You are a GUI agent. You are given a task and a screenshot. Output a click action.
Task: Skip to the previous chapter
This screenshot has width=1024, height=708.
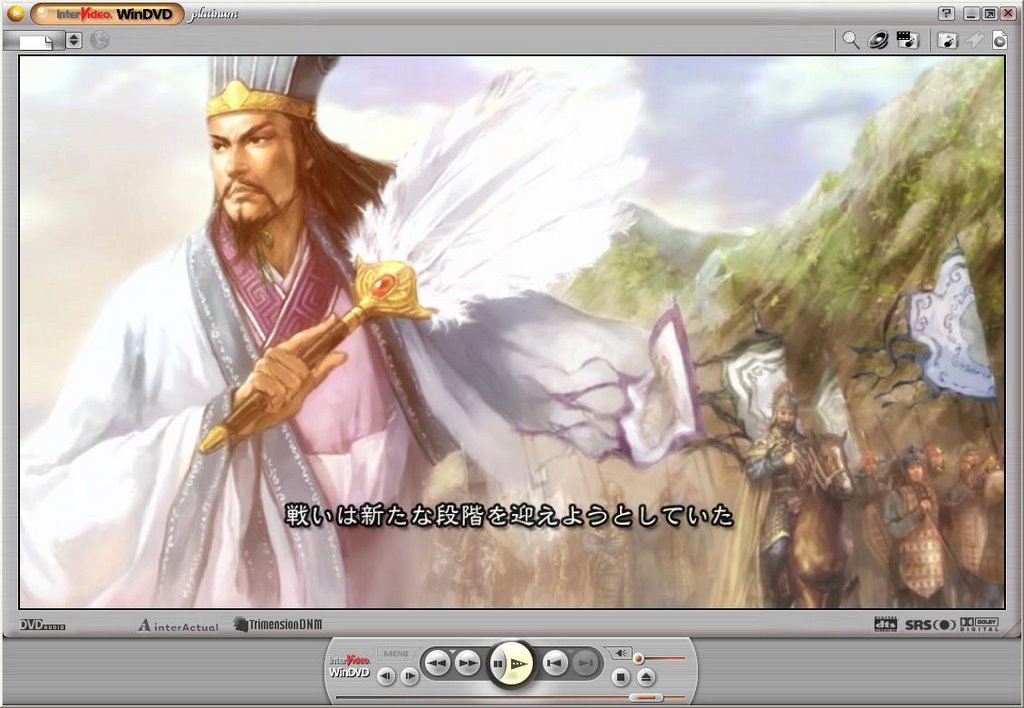coord(554,664)
